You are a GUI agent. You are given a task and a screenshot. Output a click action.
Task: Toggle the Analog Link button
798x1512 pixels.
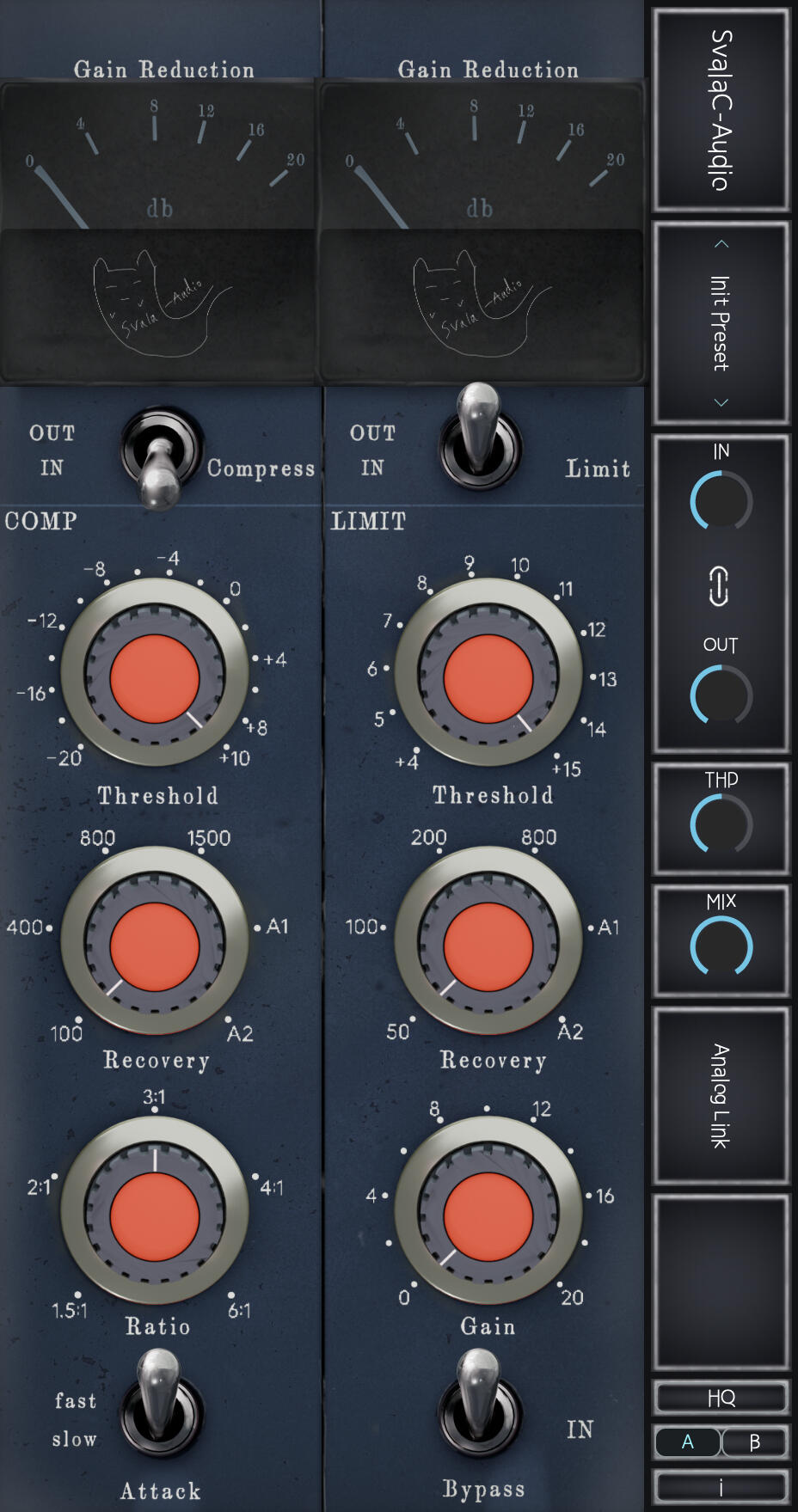pyautogui.click(x=721, y=1097)
